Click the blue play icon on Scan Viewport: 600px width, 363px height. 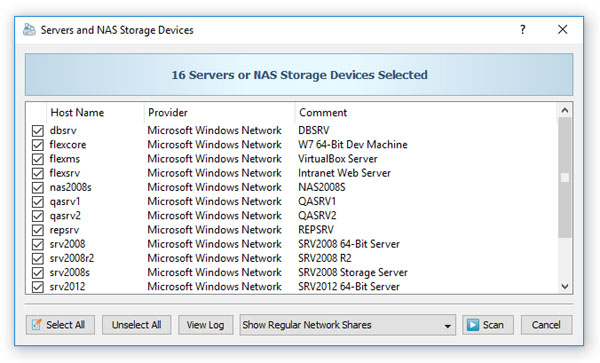pos(473,325)
